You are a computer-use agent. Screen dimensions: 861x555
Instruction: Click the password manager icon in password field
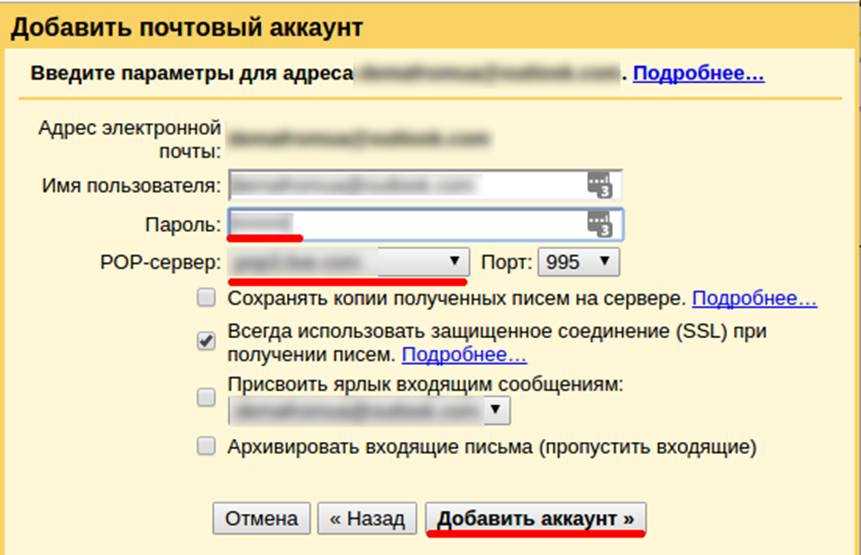[598, 224]
